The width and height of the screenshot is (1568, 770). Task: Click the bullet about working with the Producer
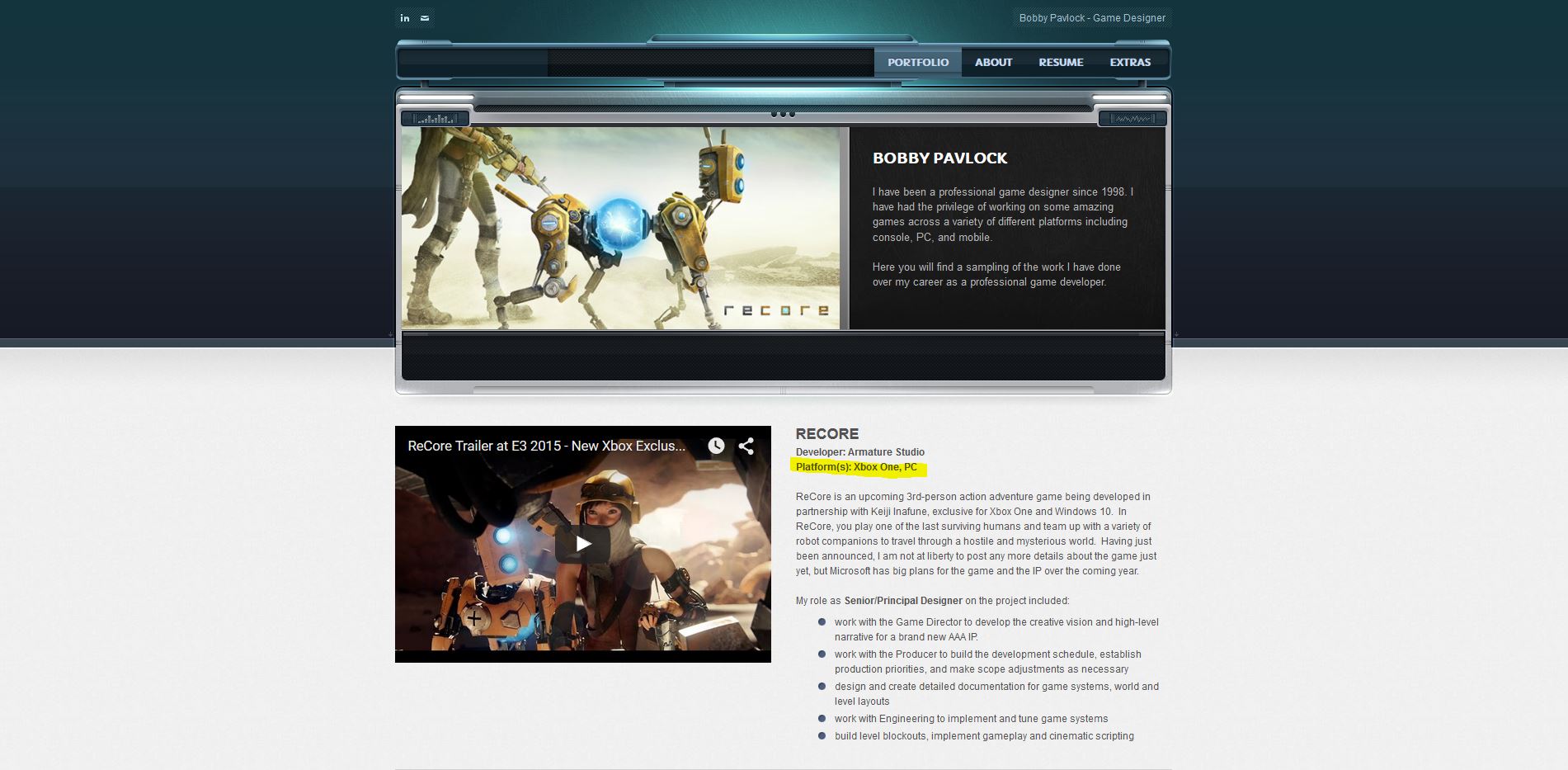click(x=987, y=662)
